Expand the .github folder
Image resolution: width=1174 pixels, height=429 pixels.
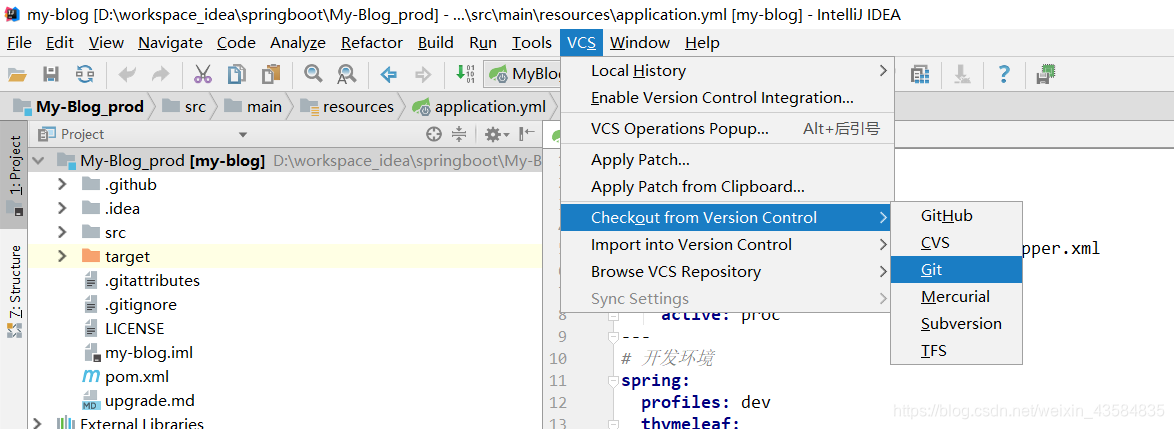(63, 184)
